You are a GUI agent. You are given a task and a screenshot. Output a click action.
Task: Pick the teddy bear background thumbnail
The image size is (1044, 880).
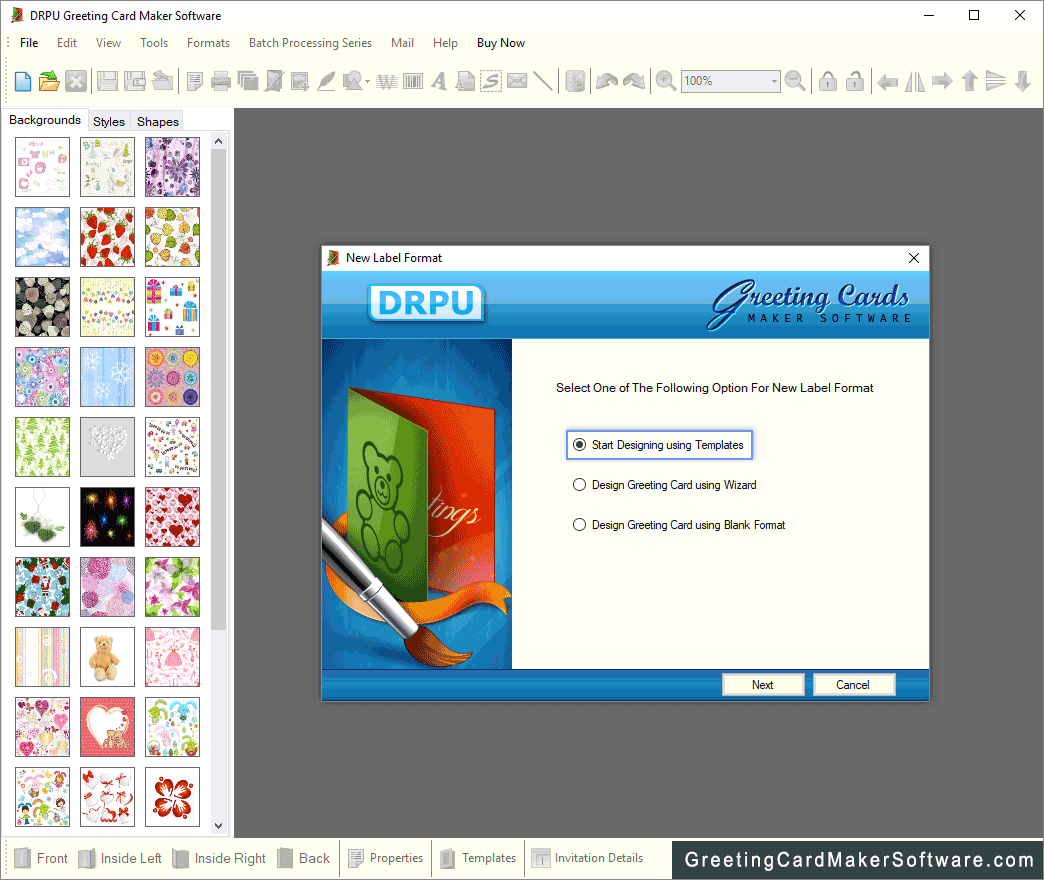(x=107, y=657)
